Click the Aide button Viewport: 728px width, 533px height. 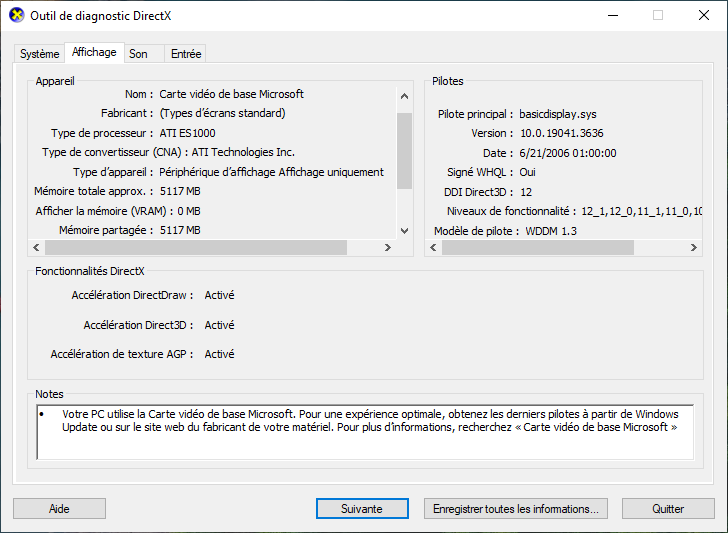(x=59, y=509)
